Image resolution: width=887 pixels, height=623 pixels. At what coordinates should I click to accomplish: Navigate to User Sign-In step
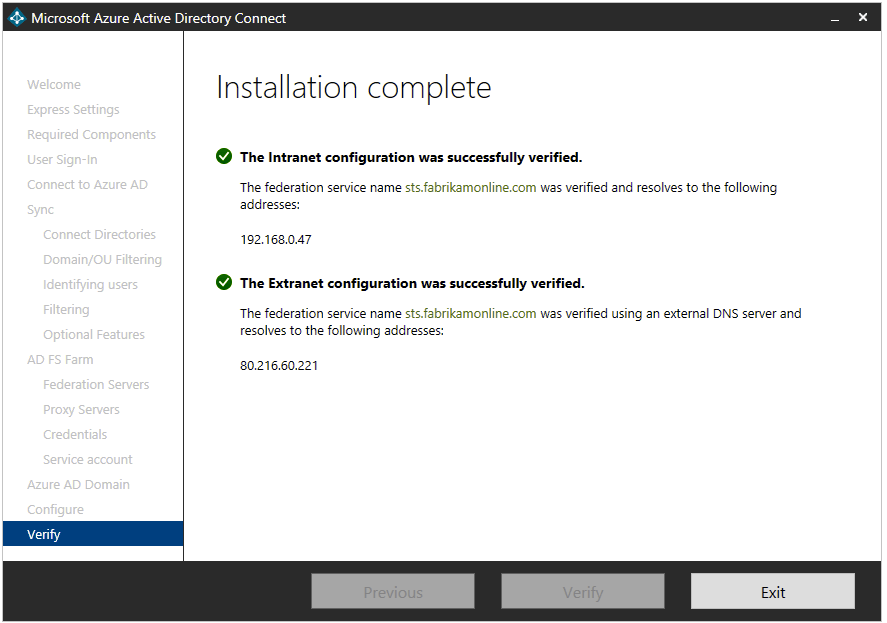(62, 160)
